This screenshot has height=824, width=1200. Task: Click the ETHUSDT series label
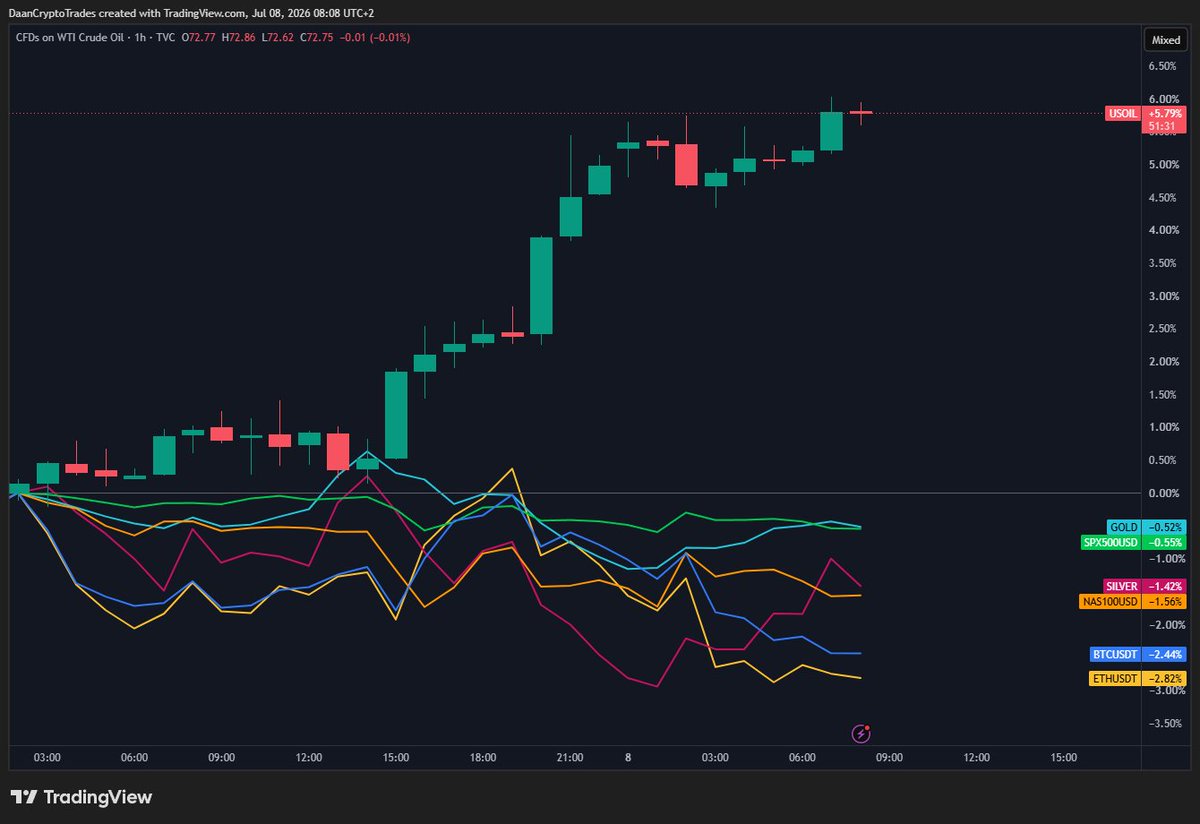1114,679
